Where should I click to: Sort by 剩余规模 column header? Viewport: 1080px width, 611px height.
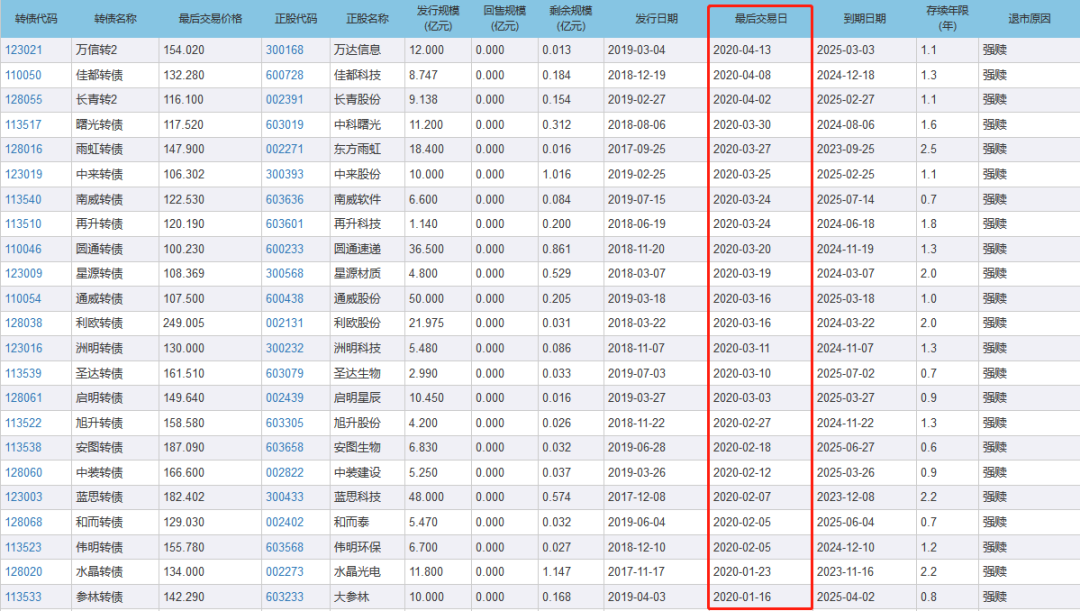tap(570, 19)
